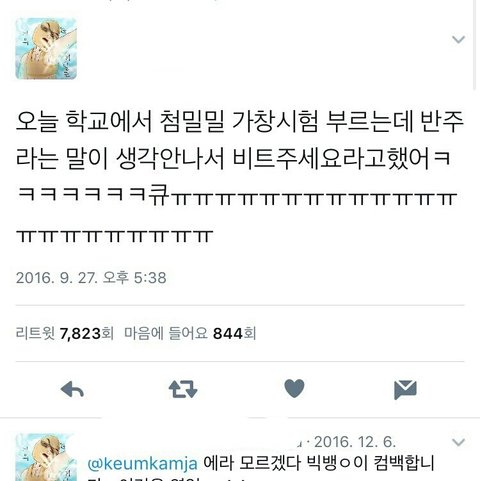Screen dimensions: 480x481
Task: Share via direct message envelope icon
Action: tap(405, 389)
